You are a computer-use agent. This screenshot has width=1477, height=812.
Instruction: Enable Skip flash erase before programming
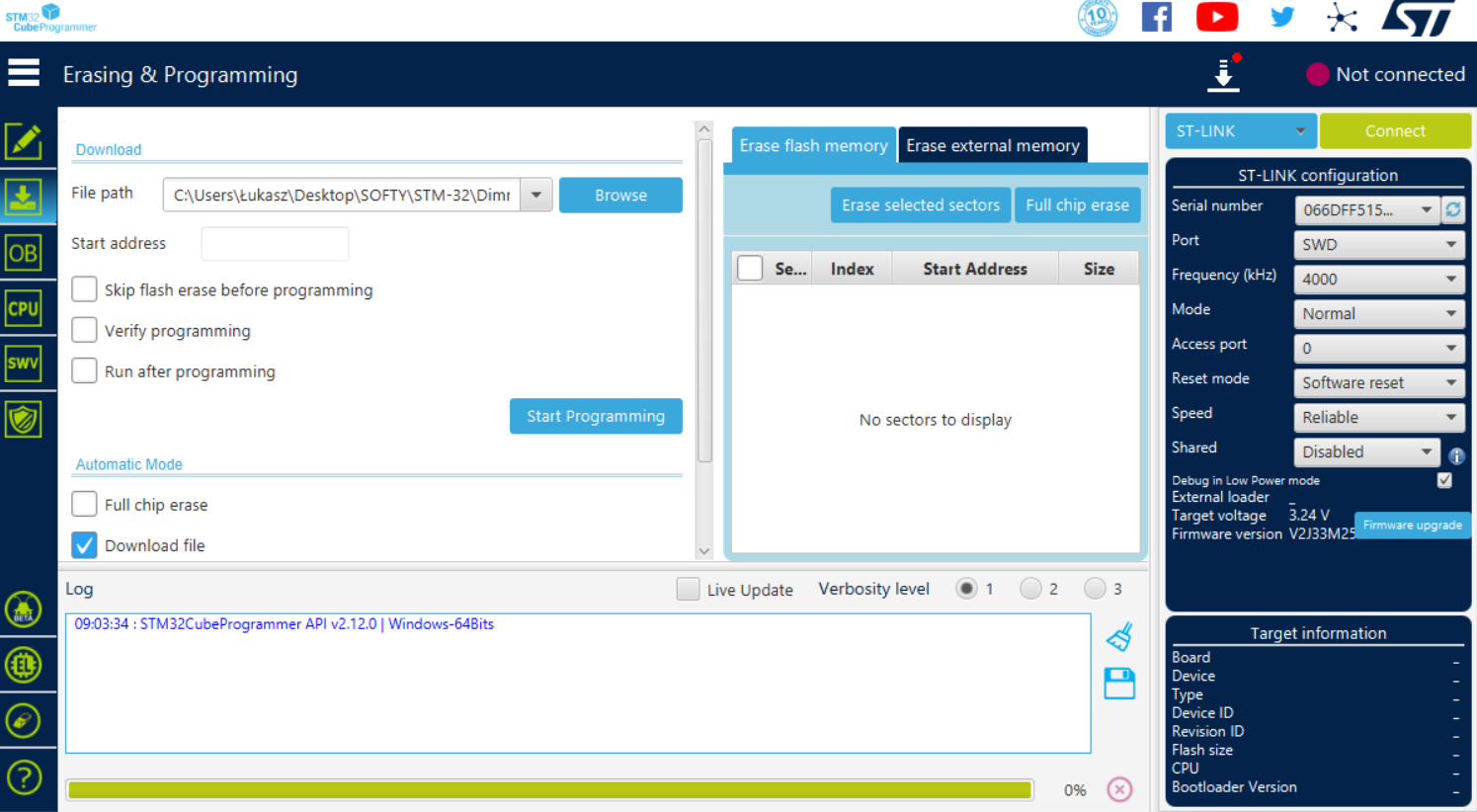[x=84, y=288]
